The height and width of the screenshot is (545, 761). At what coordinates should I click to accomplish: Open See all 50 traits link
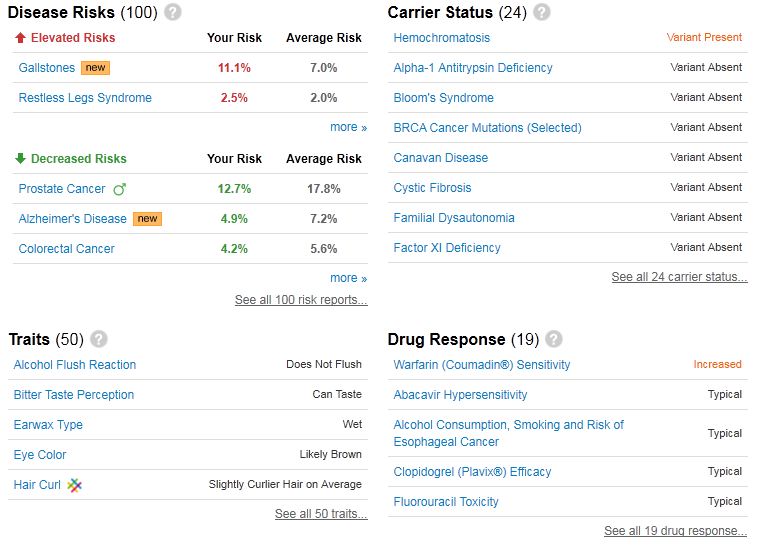321,513
